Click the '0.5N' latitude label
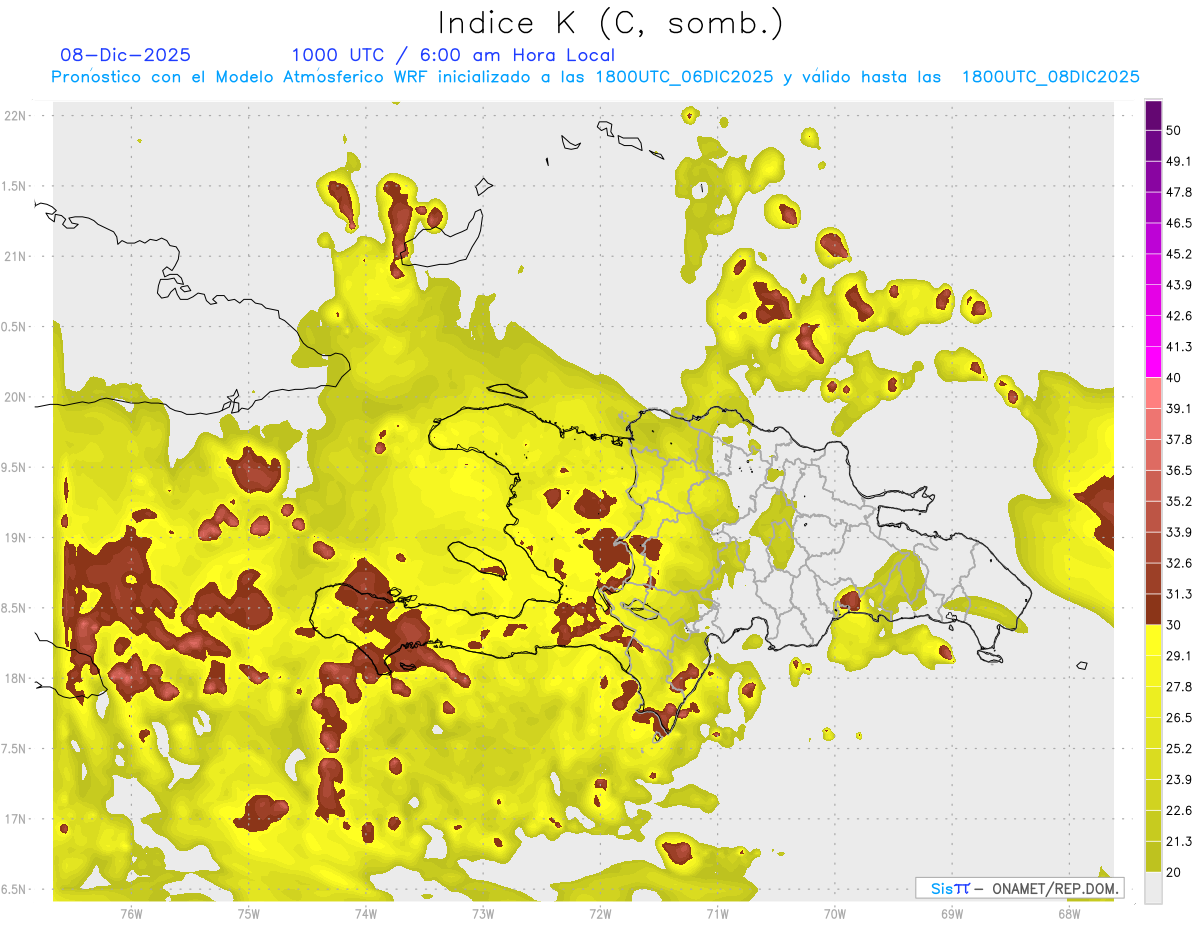Image resolution: width=1200 pixels, height=927 pixels. pos(15,327)
